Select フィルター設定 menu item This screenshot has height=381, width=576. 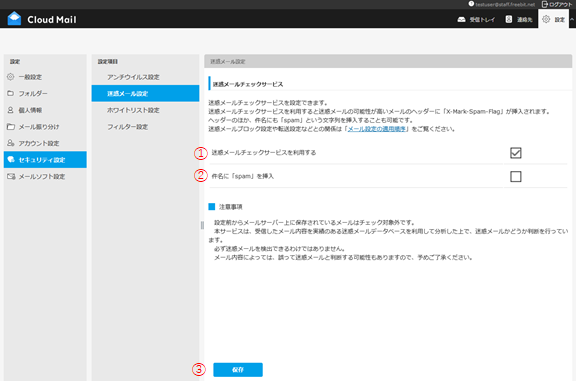point(145,126)
